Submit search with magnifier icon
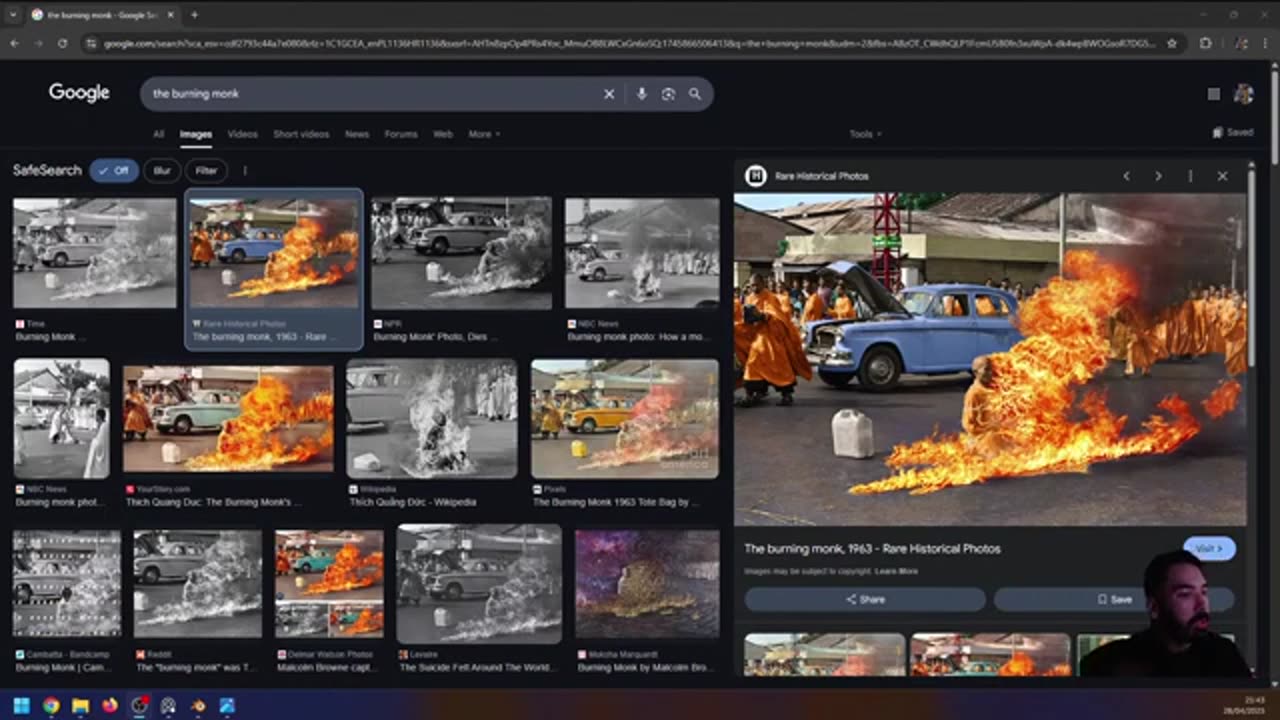Image resolution: width=1280 pixels, height=720 pixels. pyautogui.click(x=695, y=94)
